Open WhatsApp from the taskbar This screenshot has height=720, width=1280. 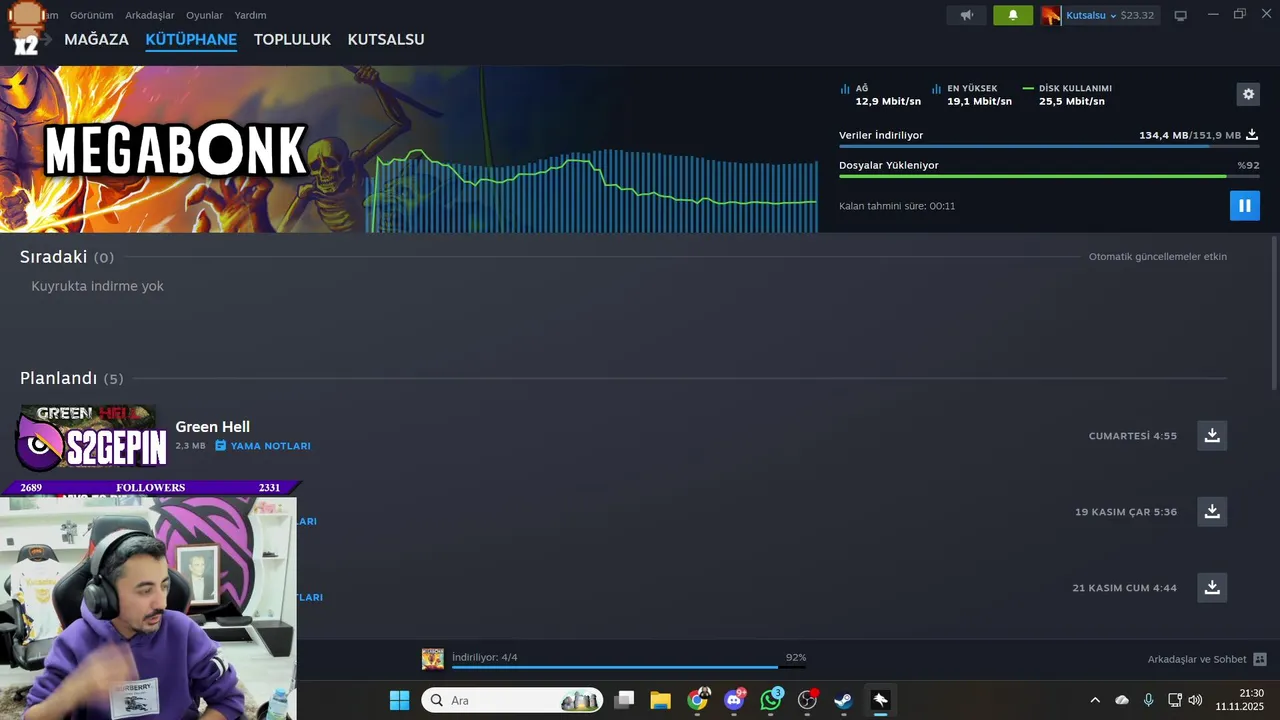pyautogui.click(x=771, y=700)
